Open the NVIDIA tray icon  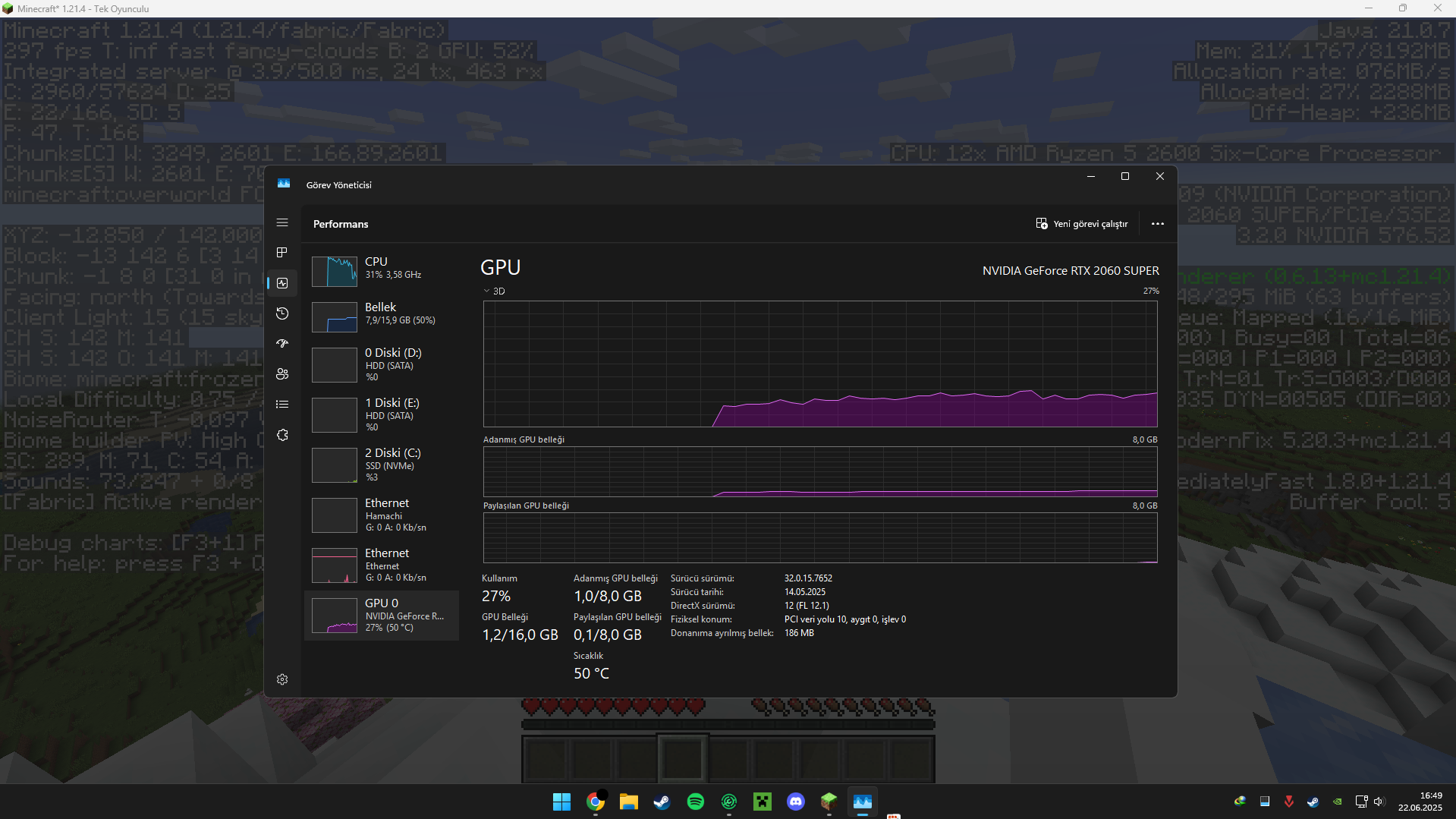click(x=1338, y=802)
